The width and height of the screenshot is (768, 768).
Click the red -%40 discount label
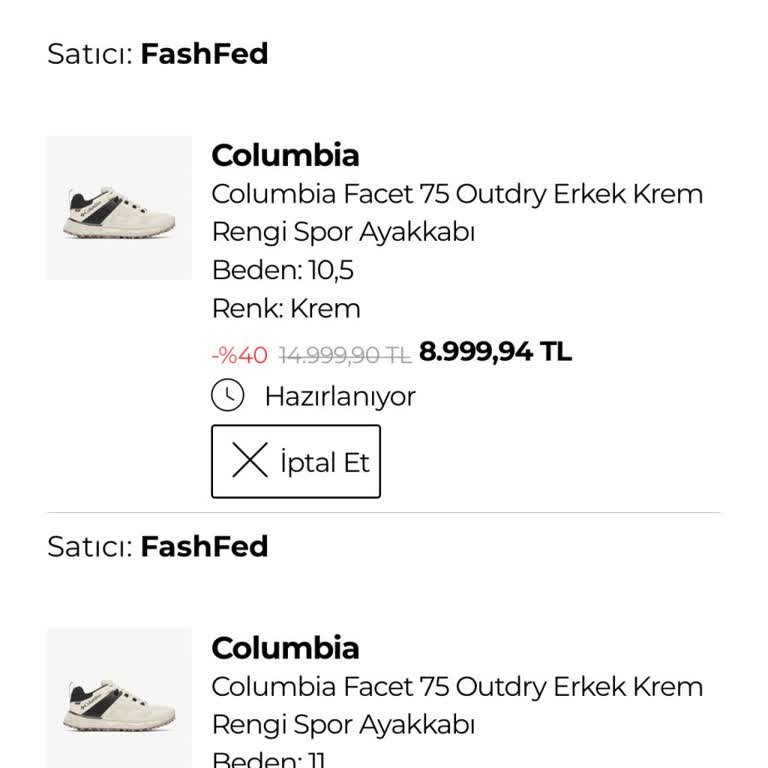point(240,354)
